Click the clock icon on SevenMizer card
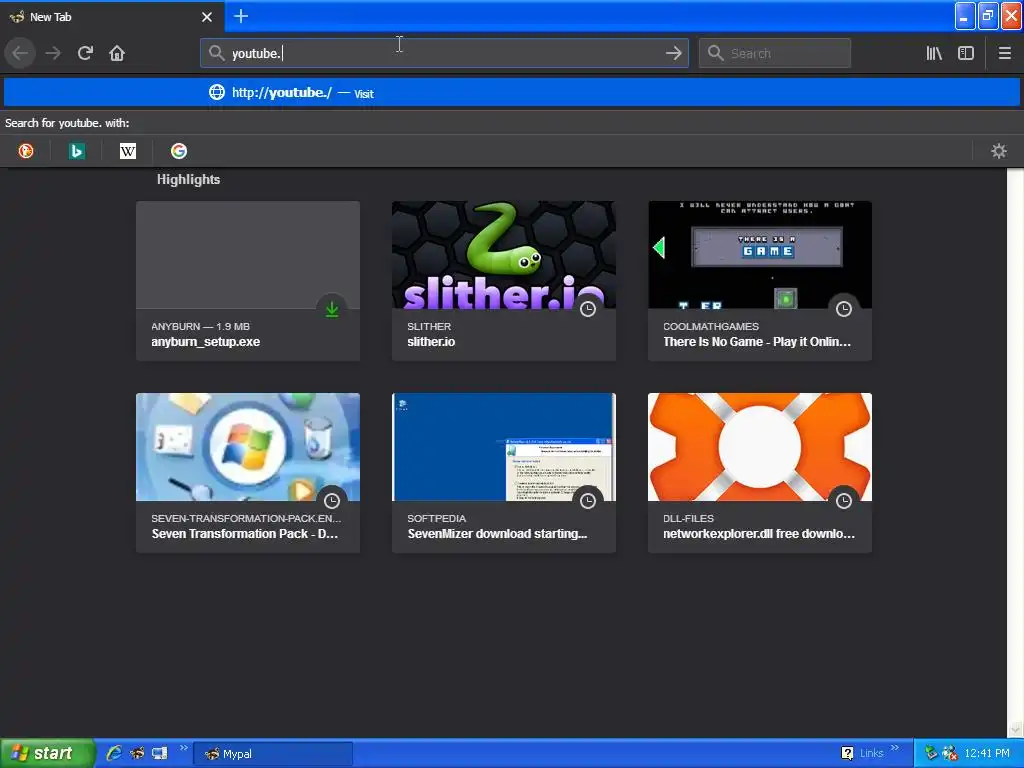Screen dimensions: 1024x768 coord(588,501)
